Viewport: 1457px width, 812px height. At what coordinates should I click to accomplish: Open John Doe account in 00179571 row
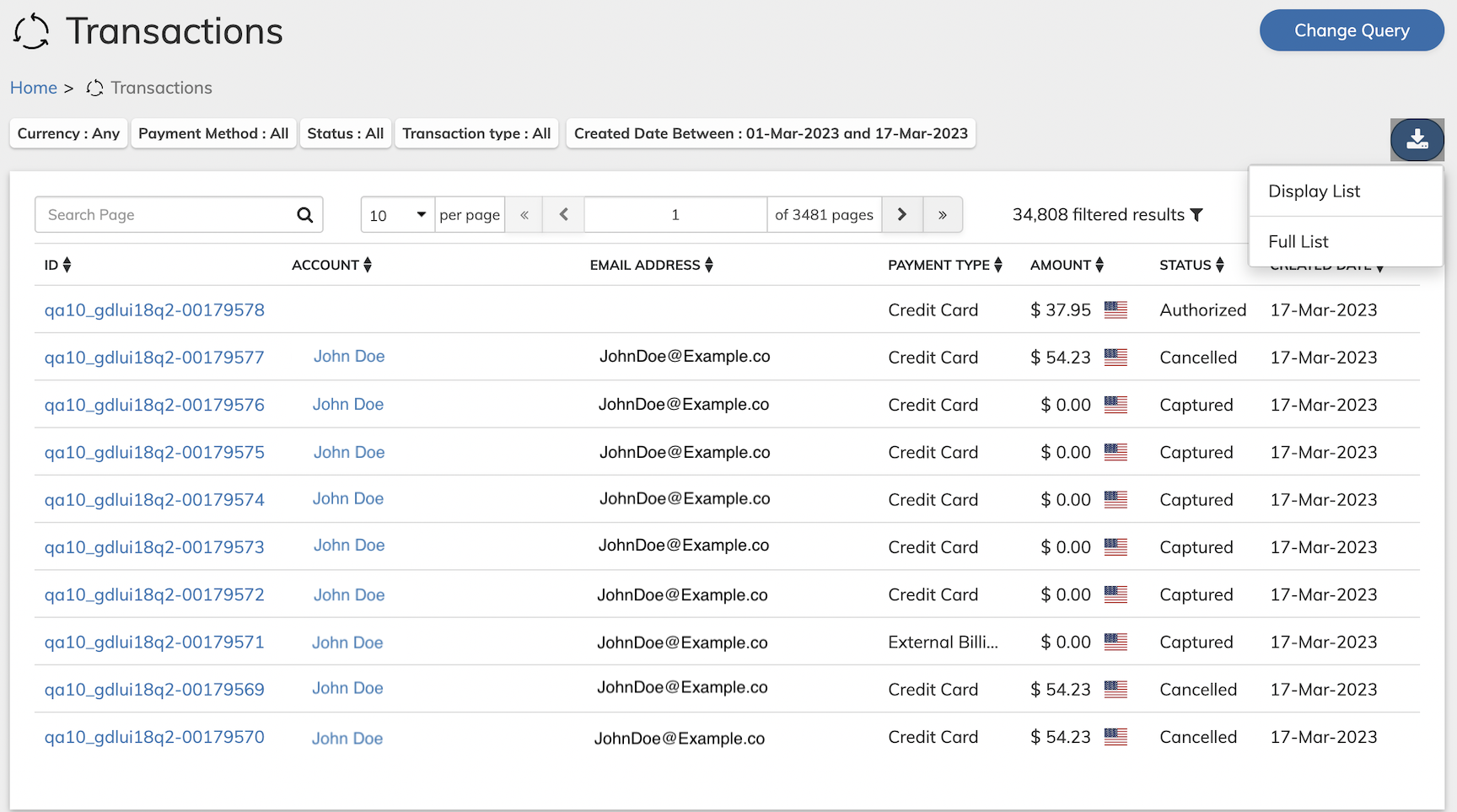(347, 643)
